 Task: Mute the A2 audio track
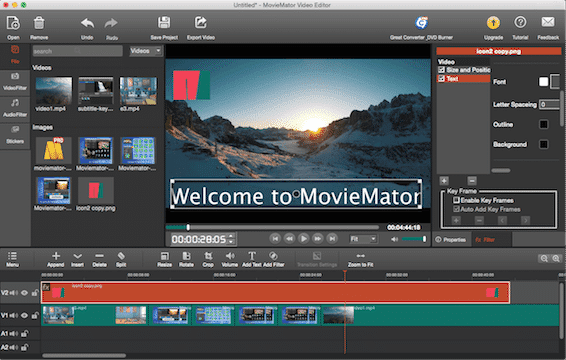[14, 347]
